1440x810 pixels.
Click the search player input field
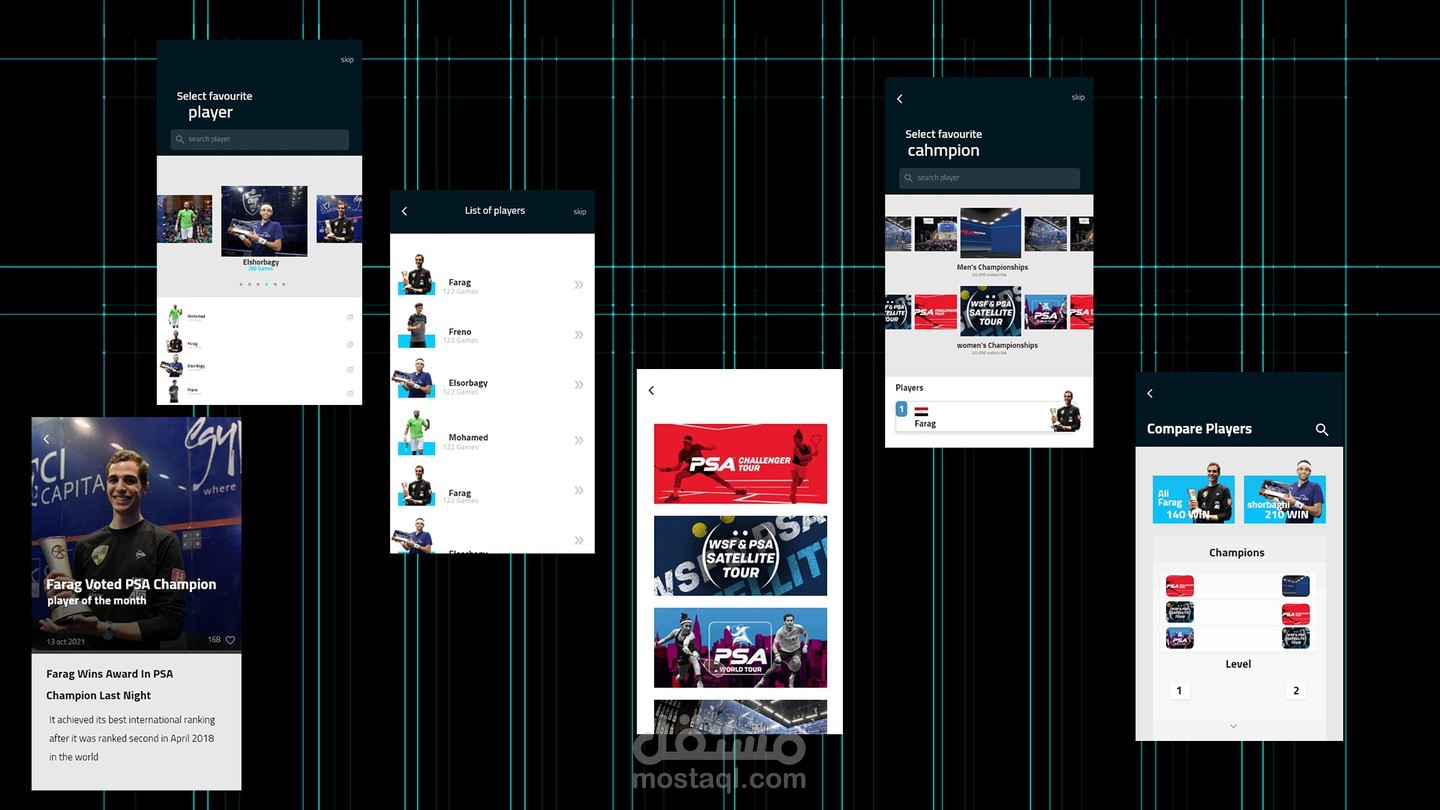(x=259, y=139)
